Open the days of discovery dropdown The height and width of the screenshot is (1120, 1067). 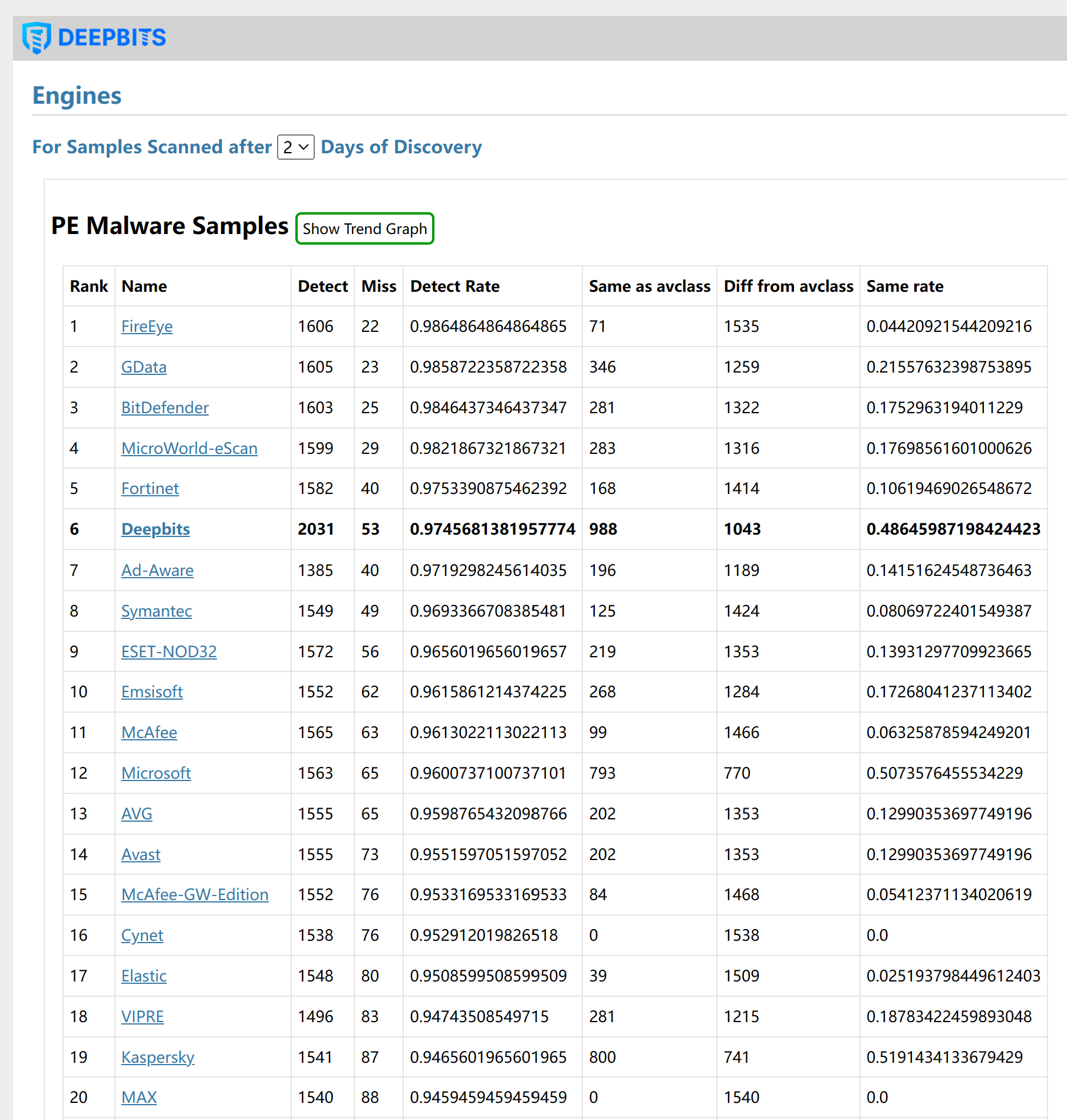[x=296, y=147]
